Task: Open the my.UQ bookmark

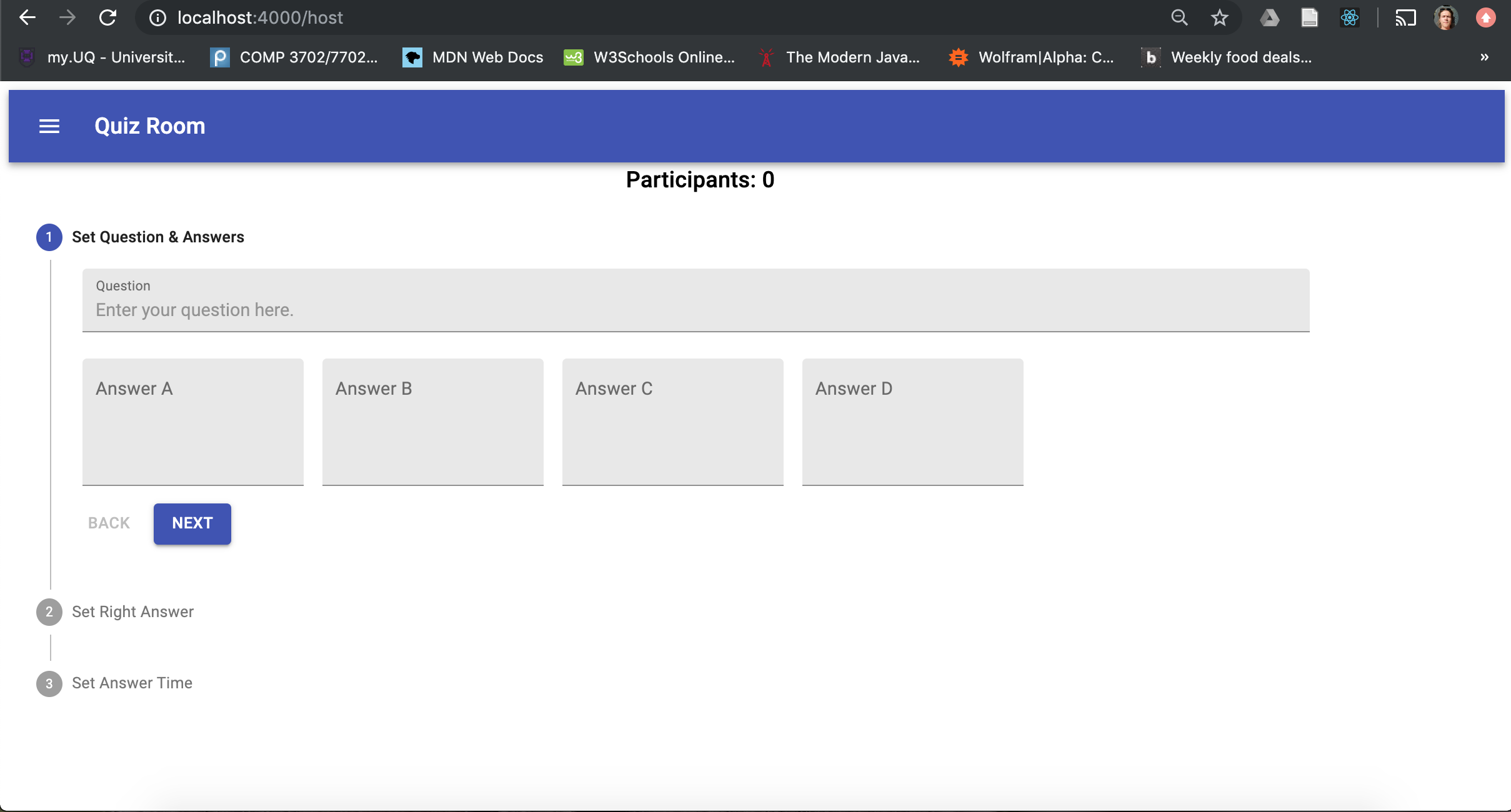Action: coord(102,57)
